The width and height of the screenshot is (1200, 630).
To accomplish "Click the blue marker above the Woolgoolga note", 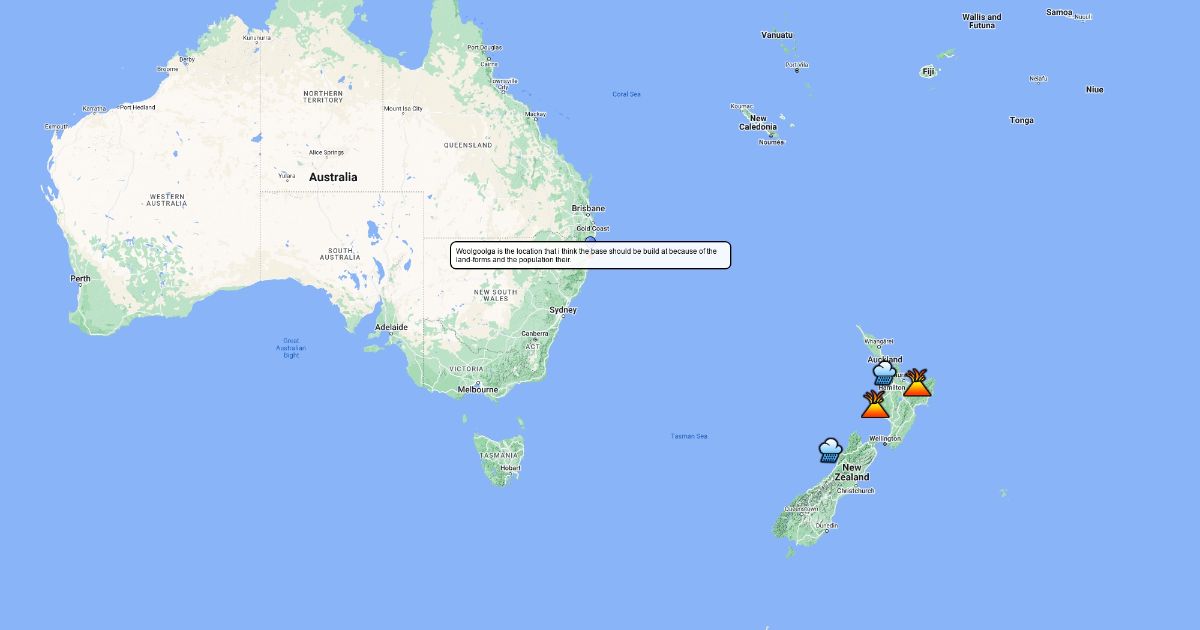I will coord(590,241).
